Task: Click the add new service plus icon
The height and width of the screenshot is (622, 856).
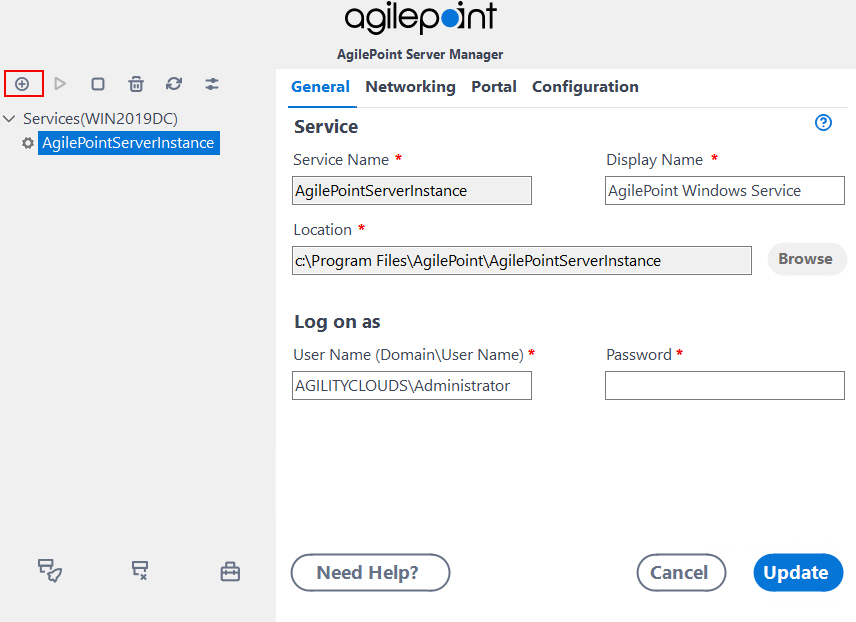Action: pos(22,84)
